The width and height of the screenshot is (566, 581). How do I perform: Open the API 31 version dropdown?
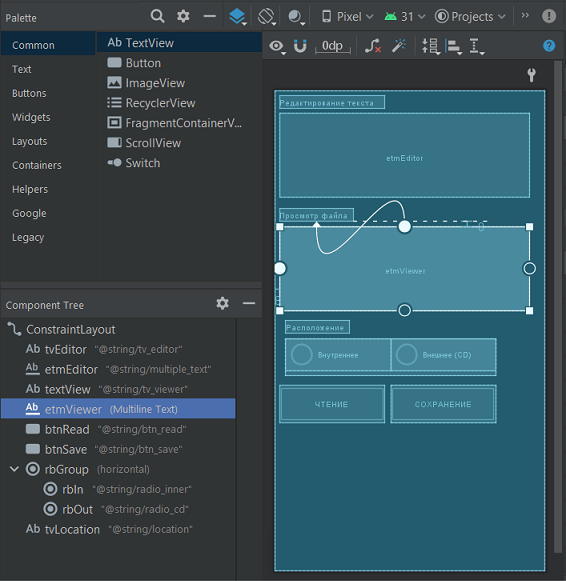405,17
